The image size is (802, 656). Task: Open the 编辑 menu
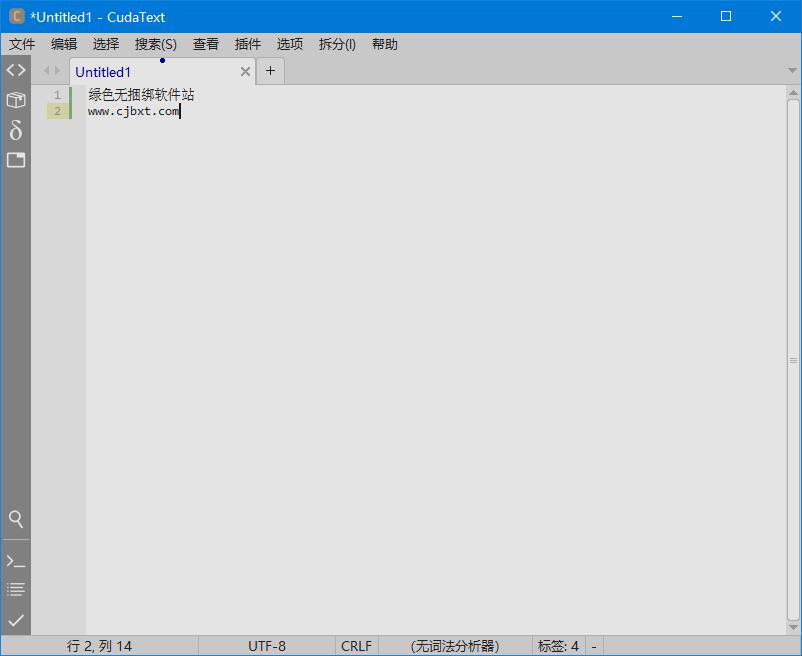64,44
